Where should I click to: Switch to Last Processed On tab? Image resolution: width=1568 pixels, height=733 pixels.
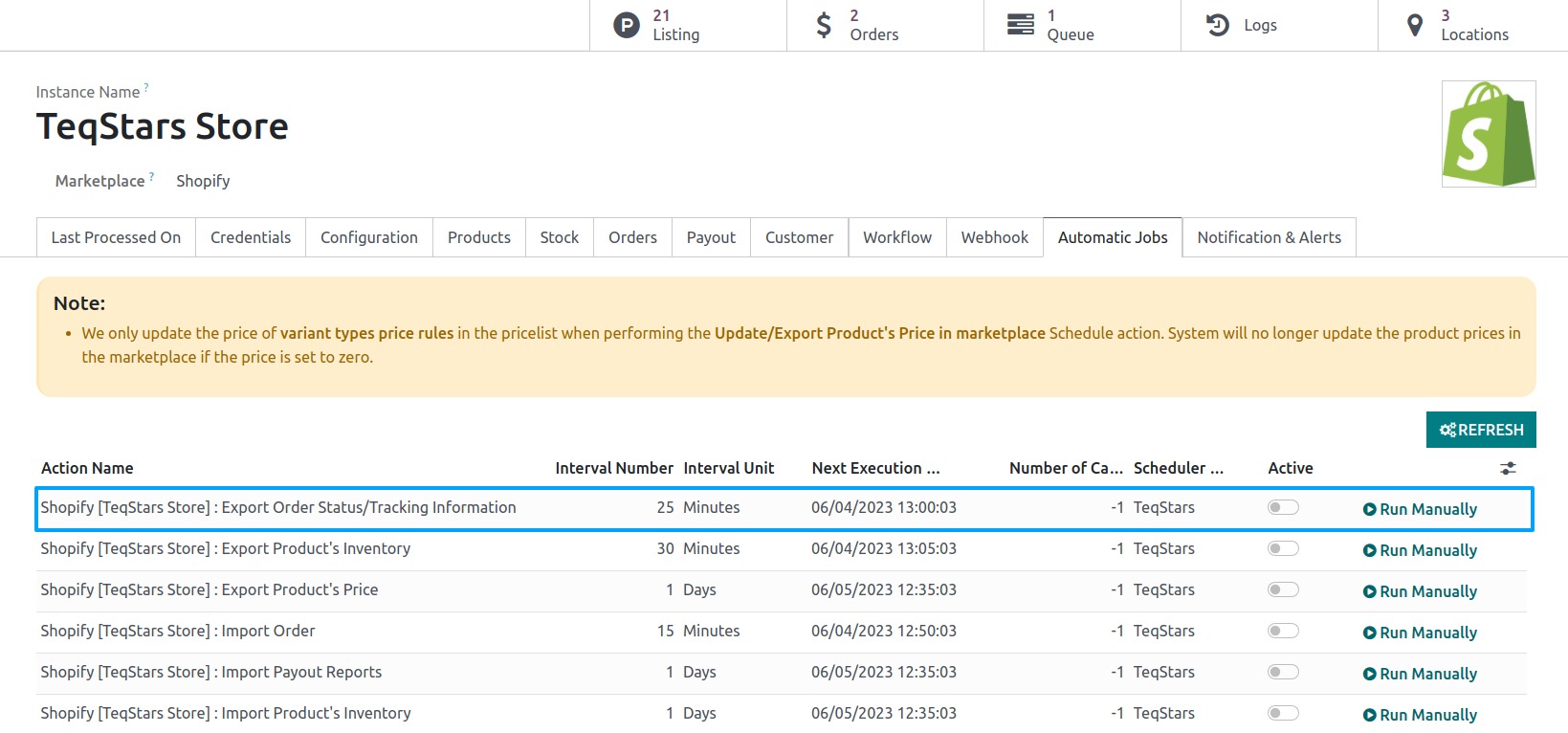click(116, 237)
